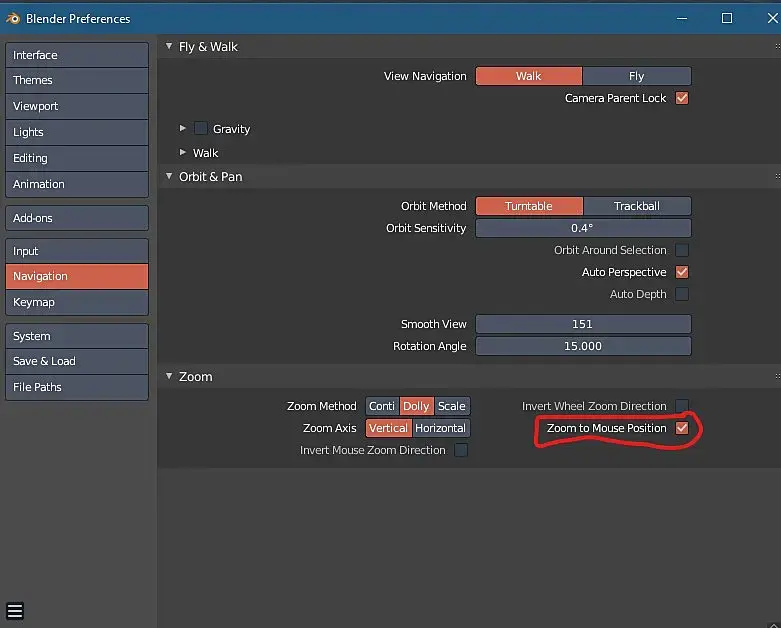Collapse the Fly & Walk panel
The image size is (781, 628).
[x=169, y=46]
